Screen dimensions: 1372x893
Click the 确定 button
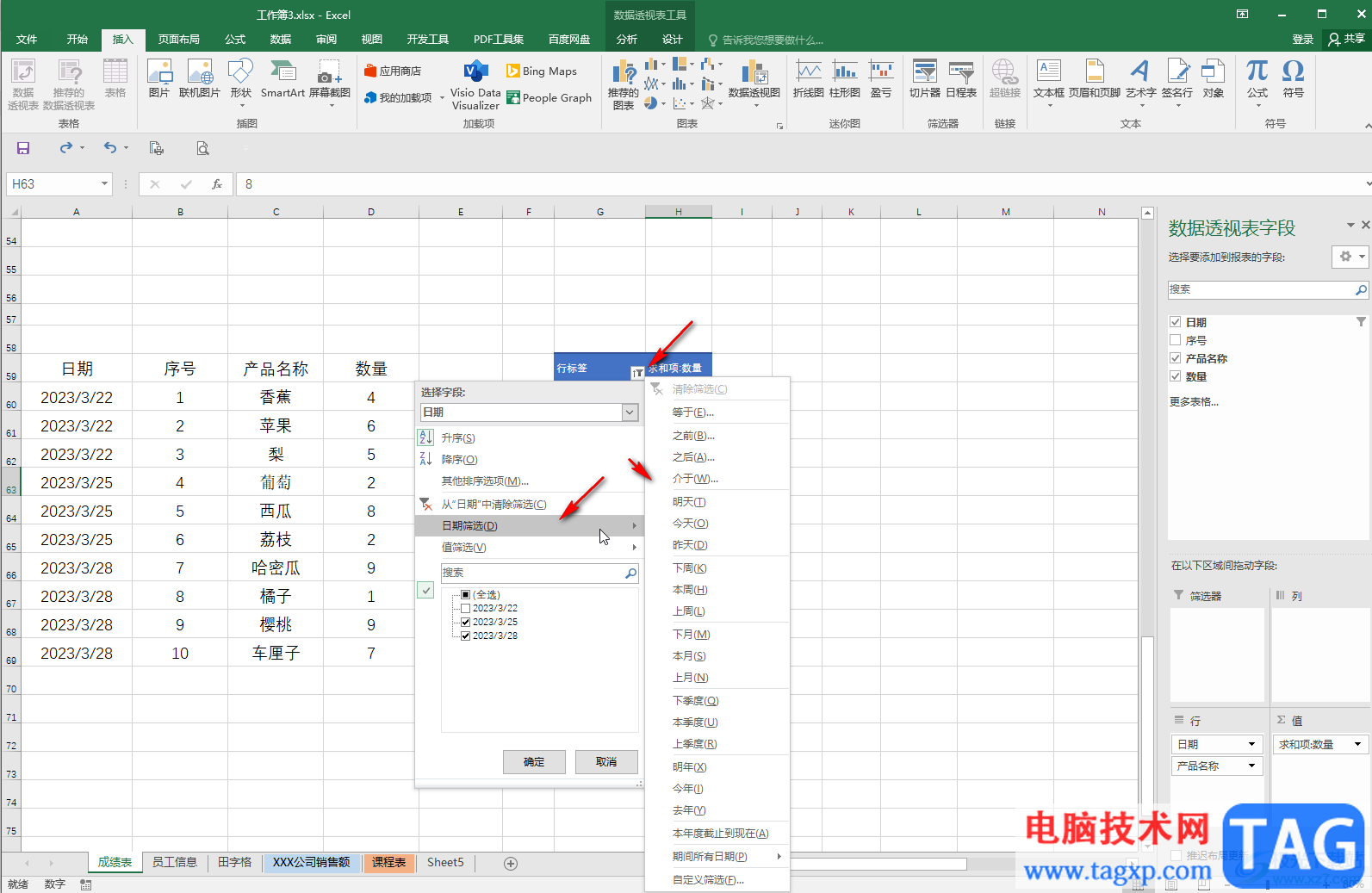(x=534, y=762)
